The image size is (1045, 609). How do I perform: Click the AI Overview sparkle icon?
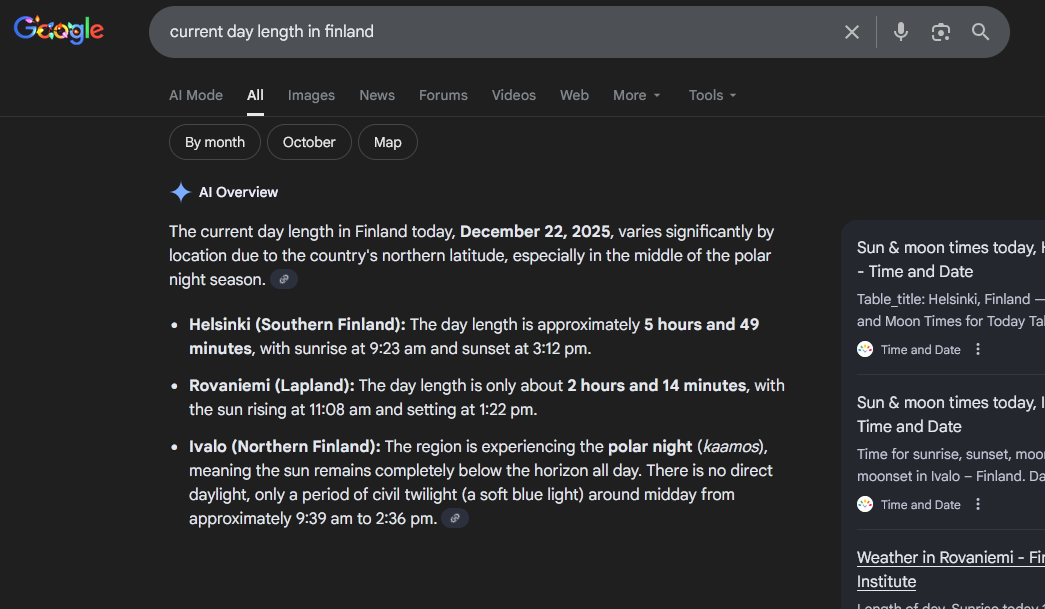(x=181, y=192)
